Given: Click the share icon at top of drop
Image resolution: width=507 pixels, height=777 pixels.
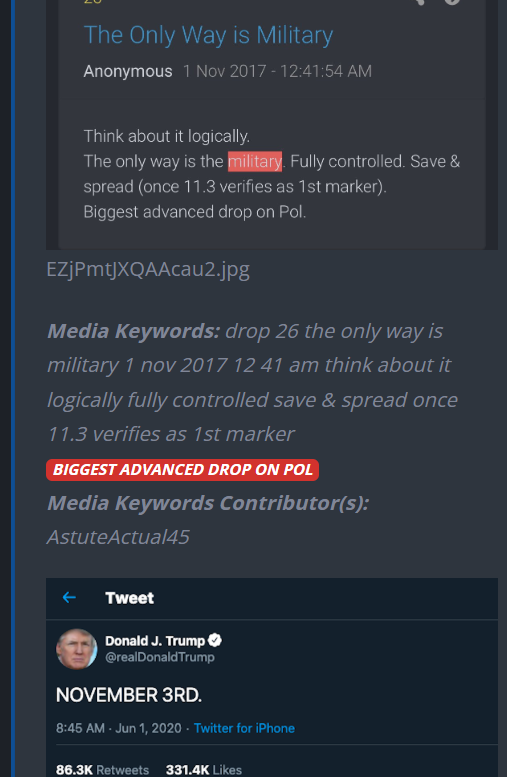Looking at the screenshot, I should 419,1.
